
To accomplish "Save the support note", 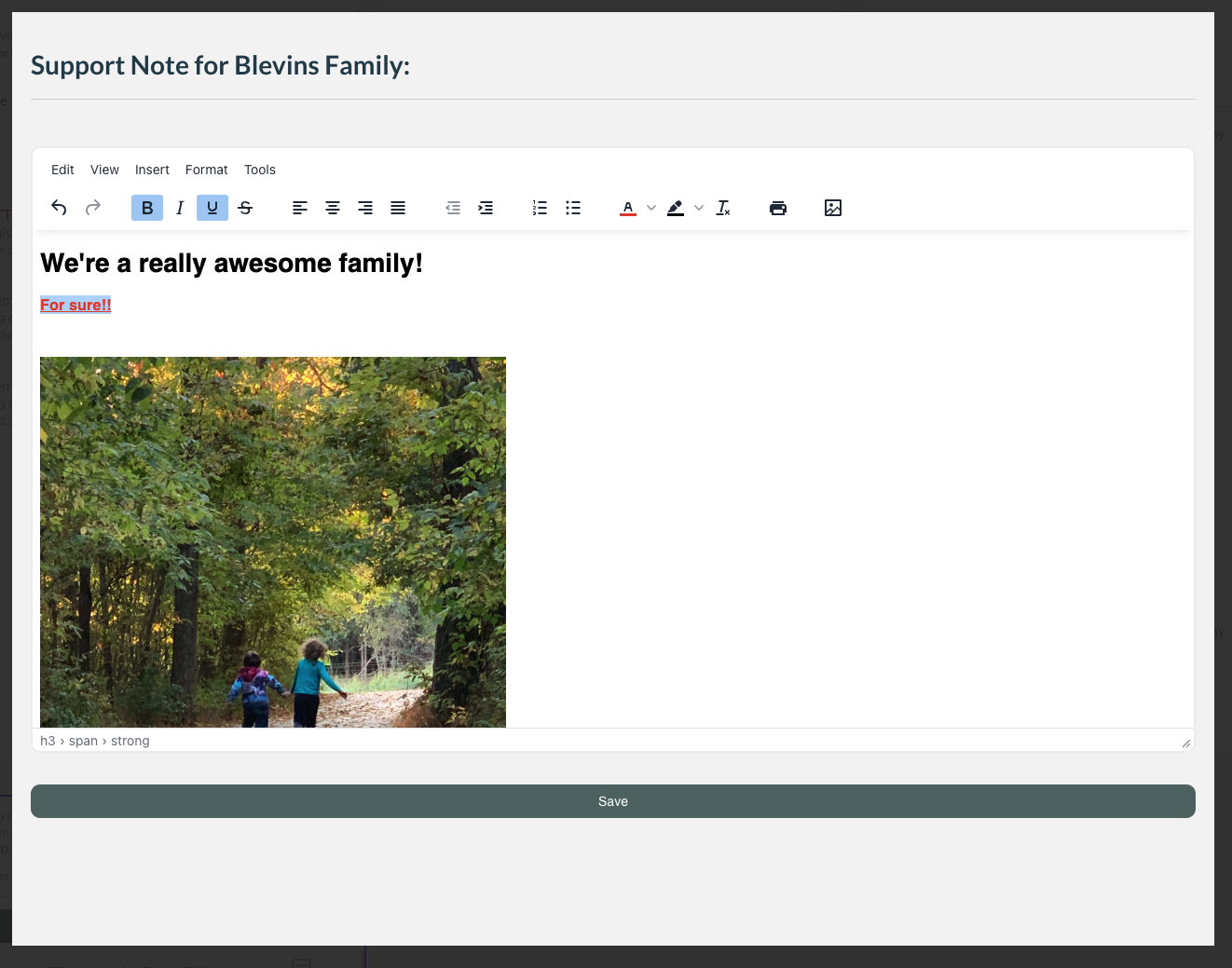I will click(612, 801).
